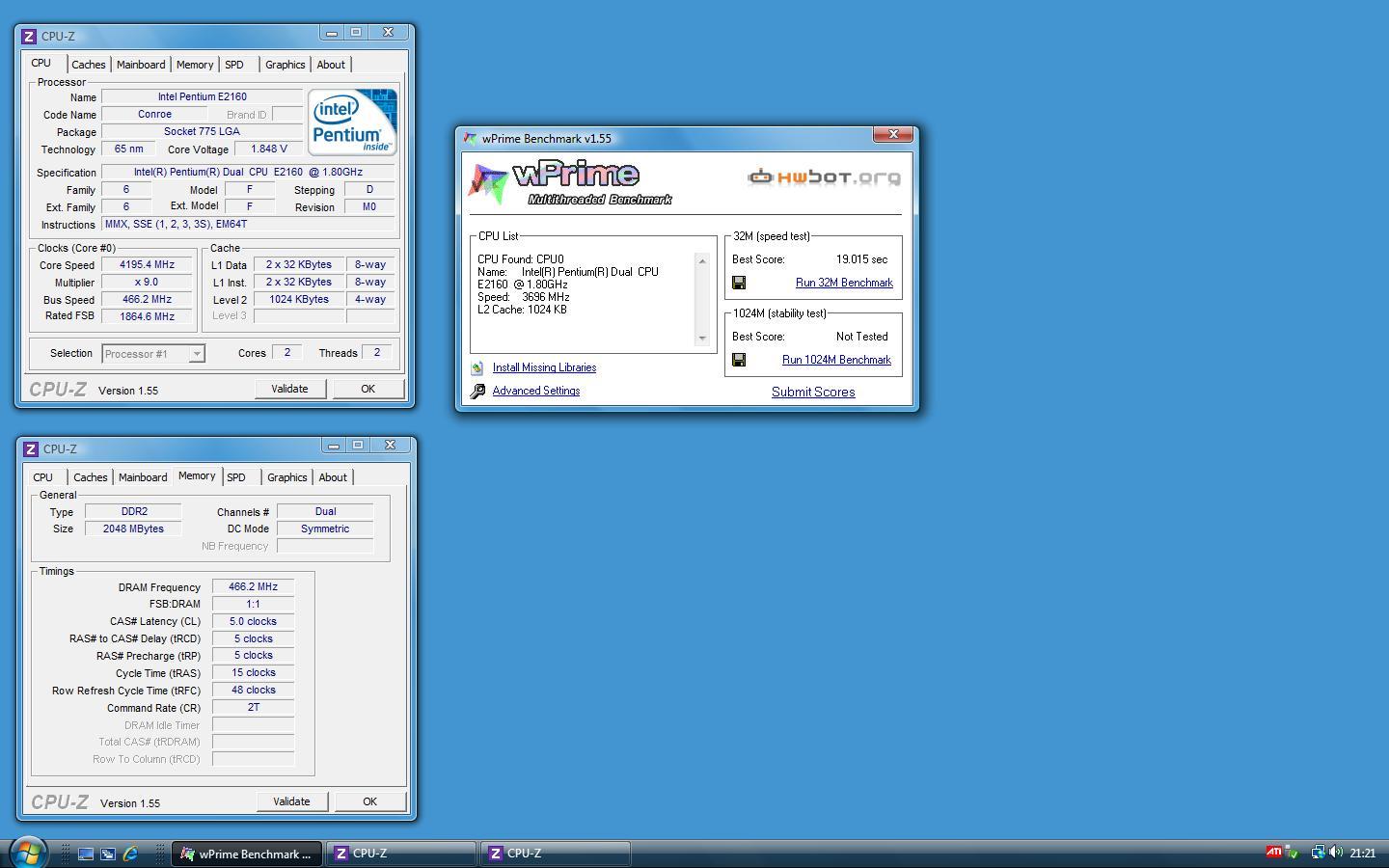Click the Core Speed value 4195.4 MHz
Screen dimensions: 1389x868
point(148,265)
